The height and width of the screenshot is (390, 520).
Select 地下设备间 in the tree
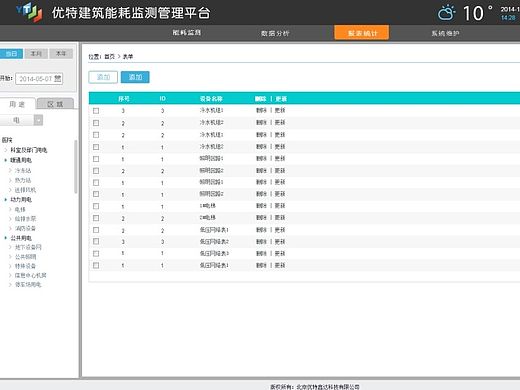[28, 247]
